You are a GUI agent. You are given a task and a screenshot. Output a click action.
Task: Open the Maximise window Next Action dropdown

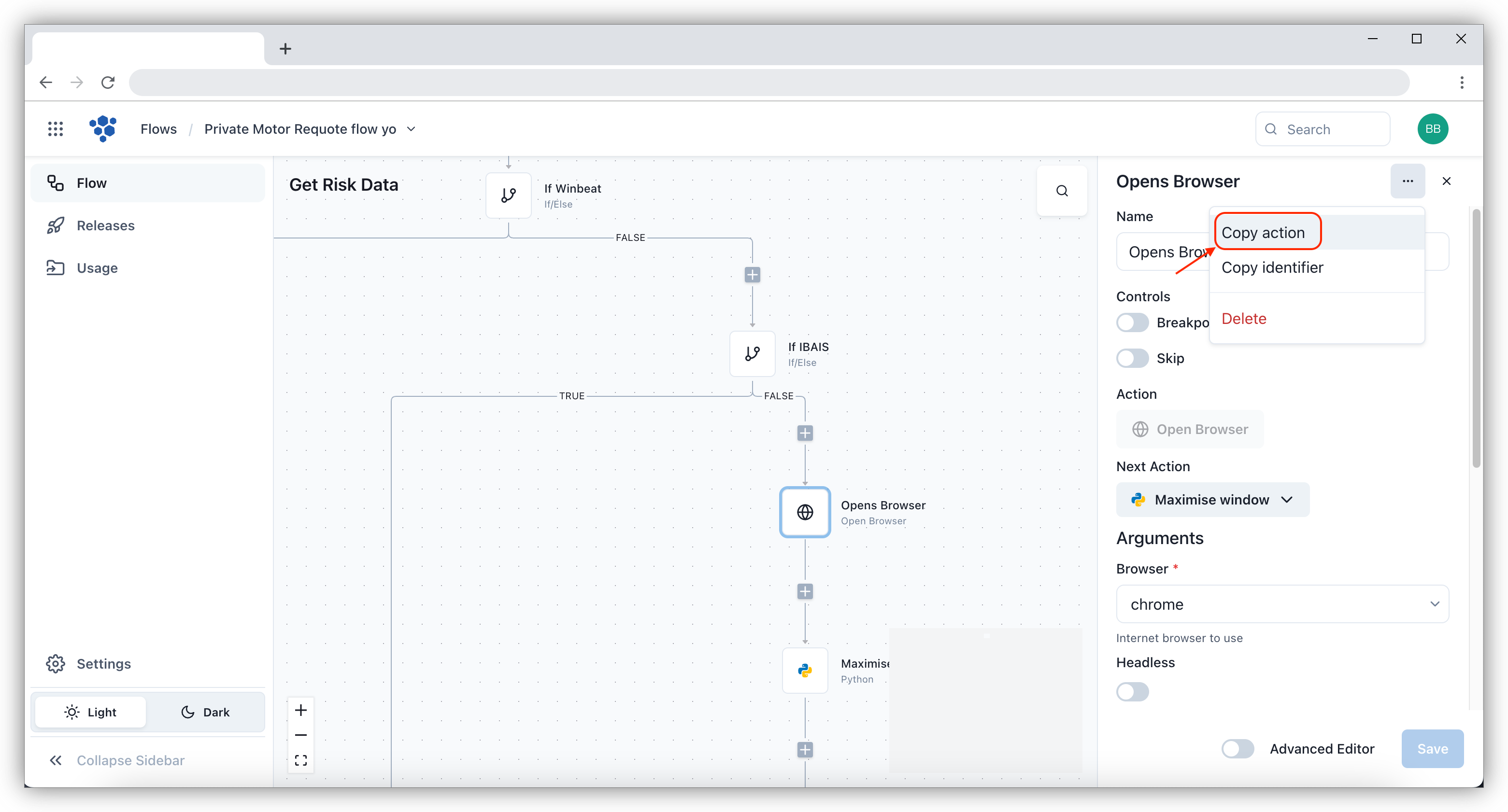[1212, 500]
